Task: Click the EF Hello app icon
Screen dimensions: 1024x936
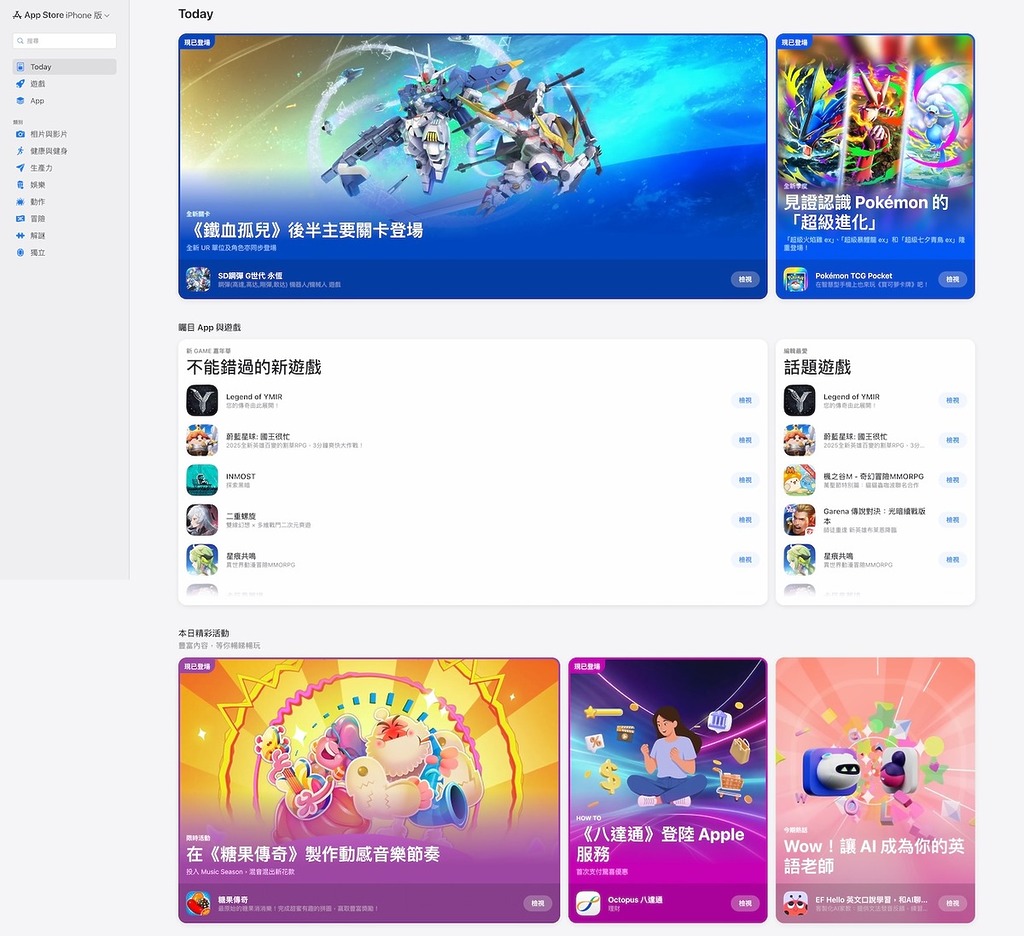Action: (x=796, y=902)
